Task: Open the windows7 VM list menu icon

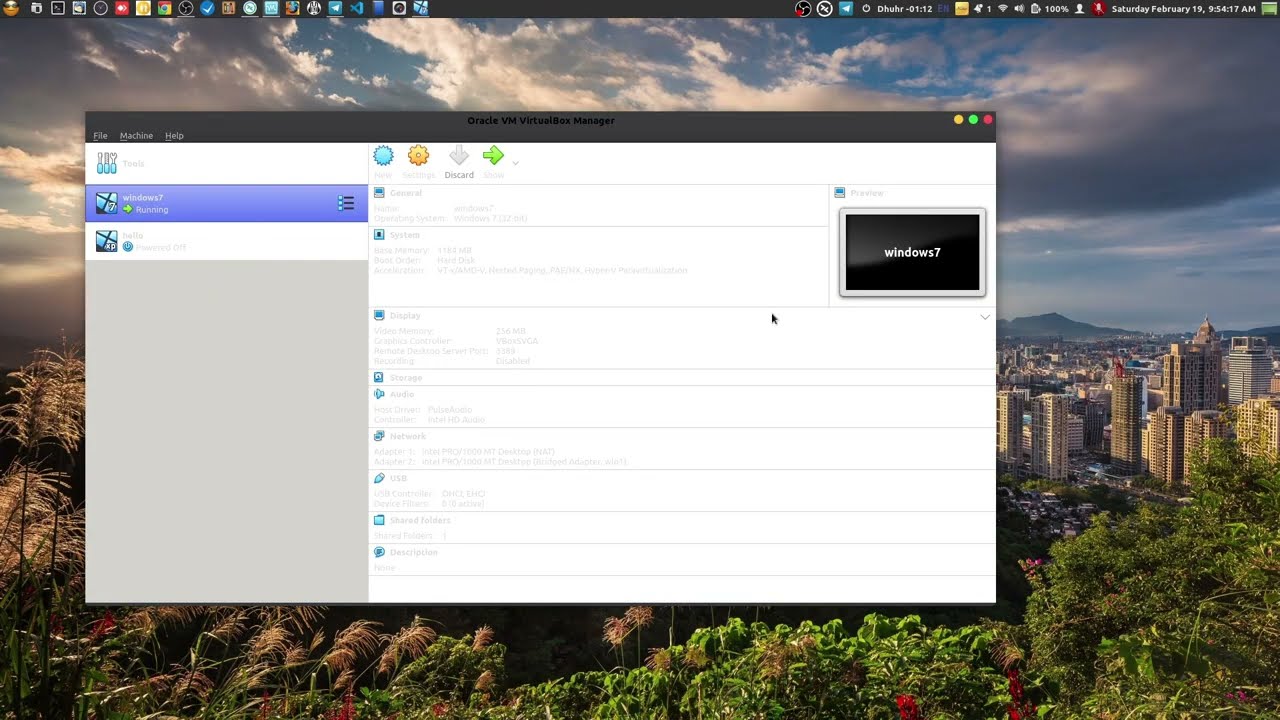Action: pos(346,203)
